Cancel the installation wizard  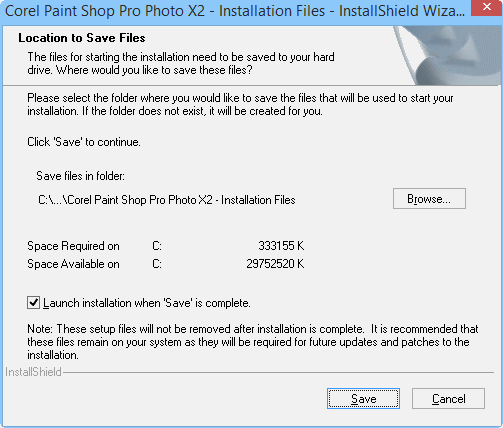[x=448, y=398]
